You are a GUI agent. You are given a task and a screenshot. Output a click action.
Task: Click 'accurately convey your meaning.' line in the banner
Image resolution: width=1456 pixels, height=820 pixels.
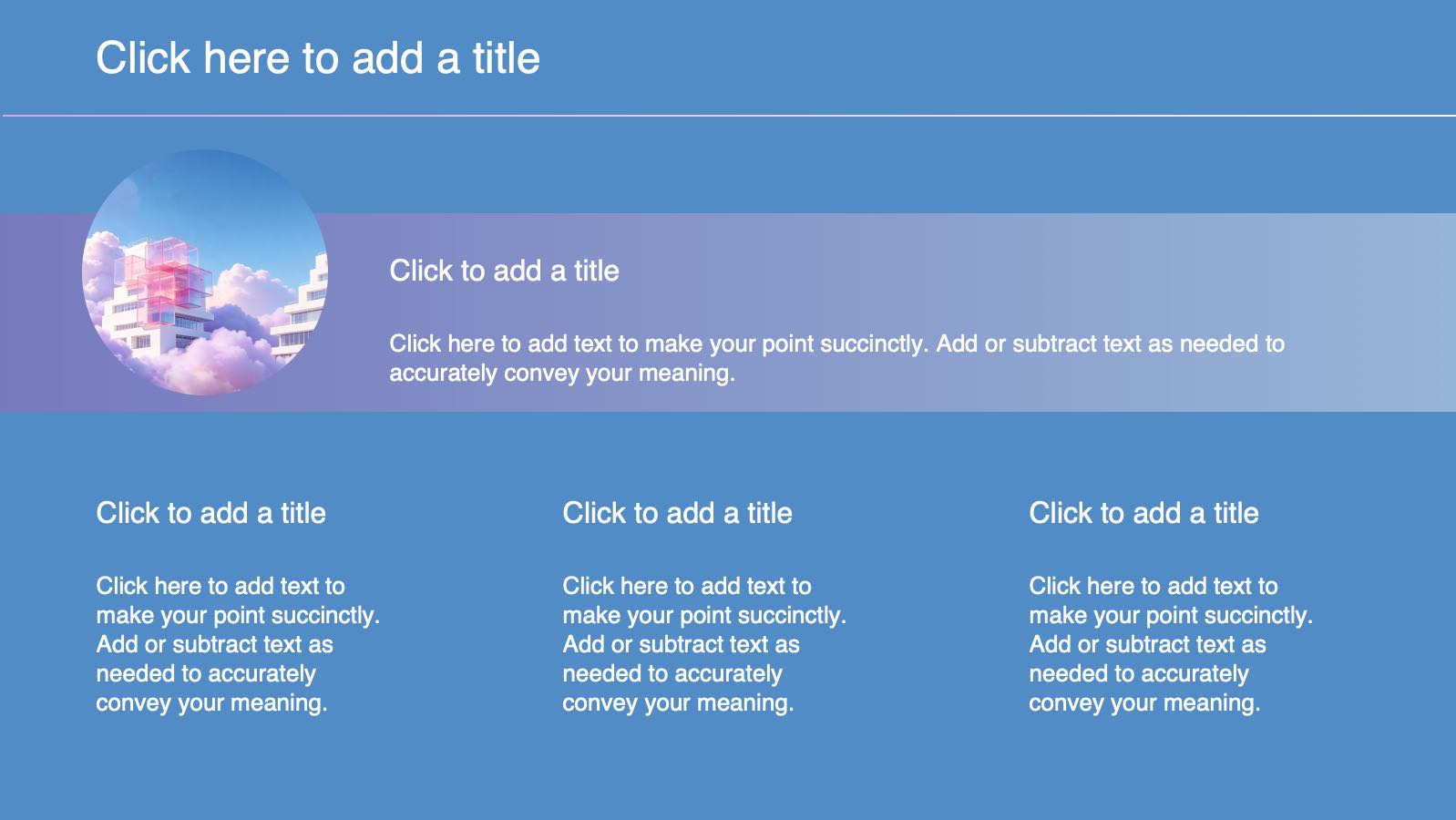point(561,374)
